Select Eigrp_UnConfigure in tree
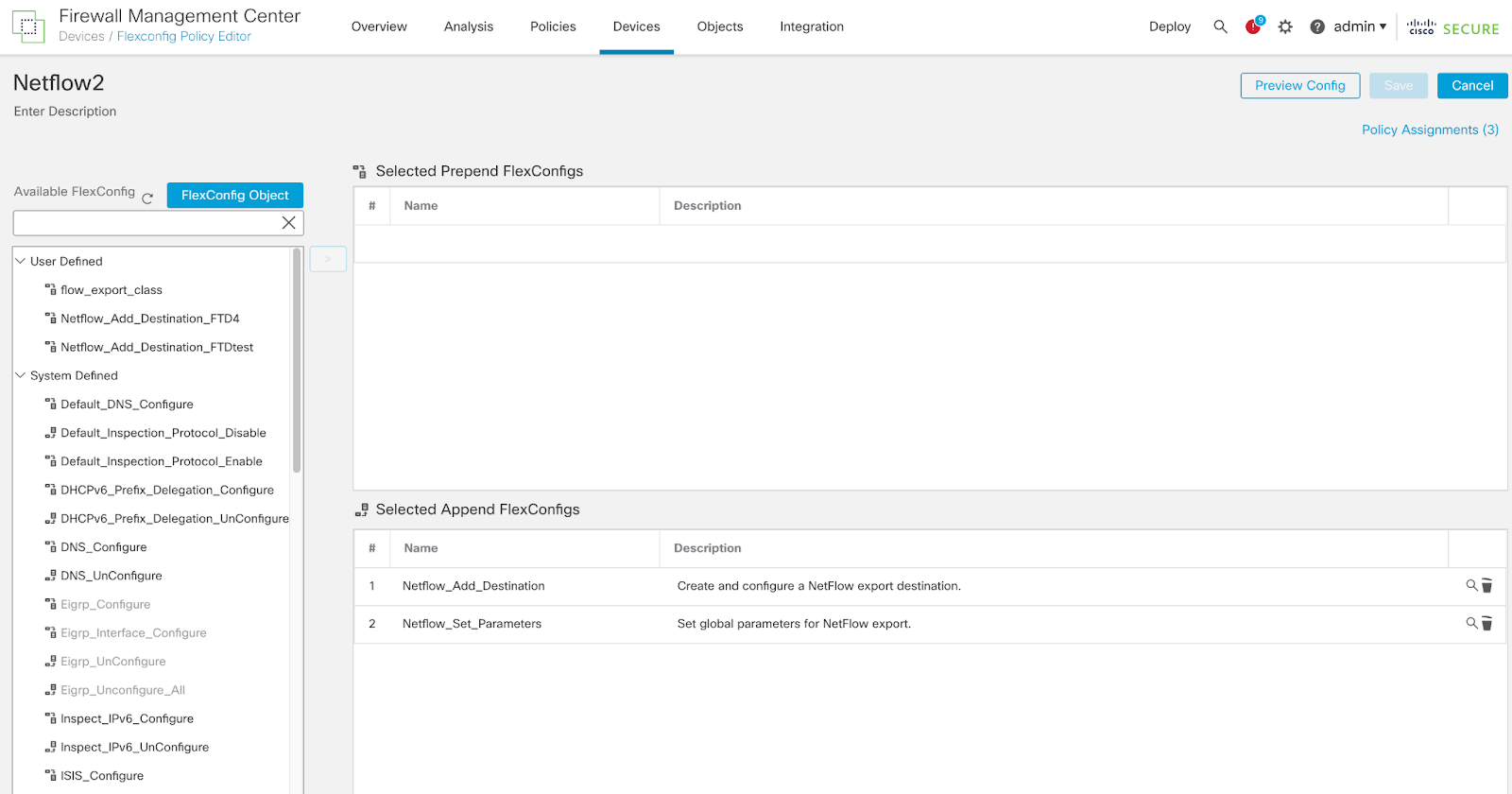The image size is (1512, 794). (113, 662)
